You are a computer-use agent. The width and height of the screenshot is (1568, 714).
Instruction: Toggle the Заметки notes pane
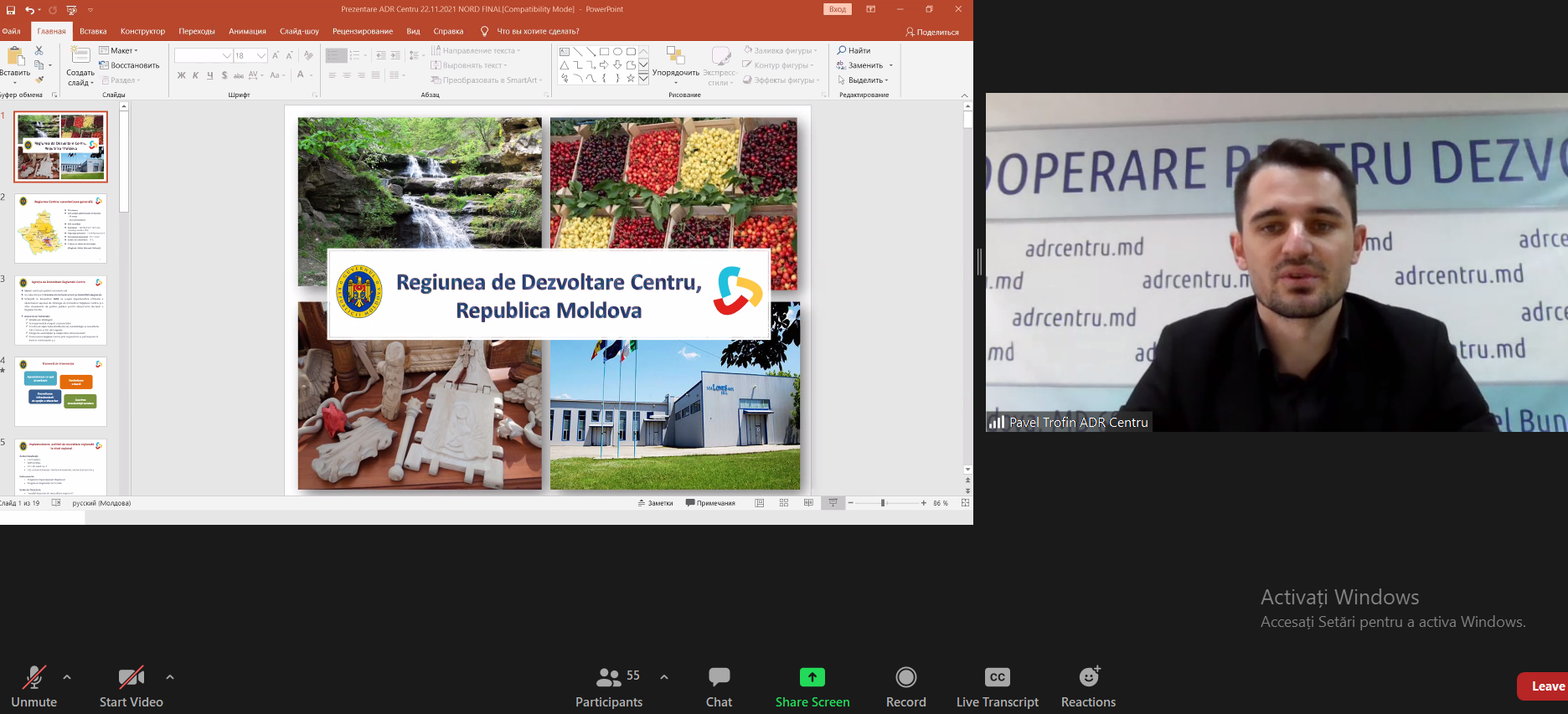(x=655, y=503)
